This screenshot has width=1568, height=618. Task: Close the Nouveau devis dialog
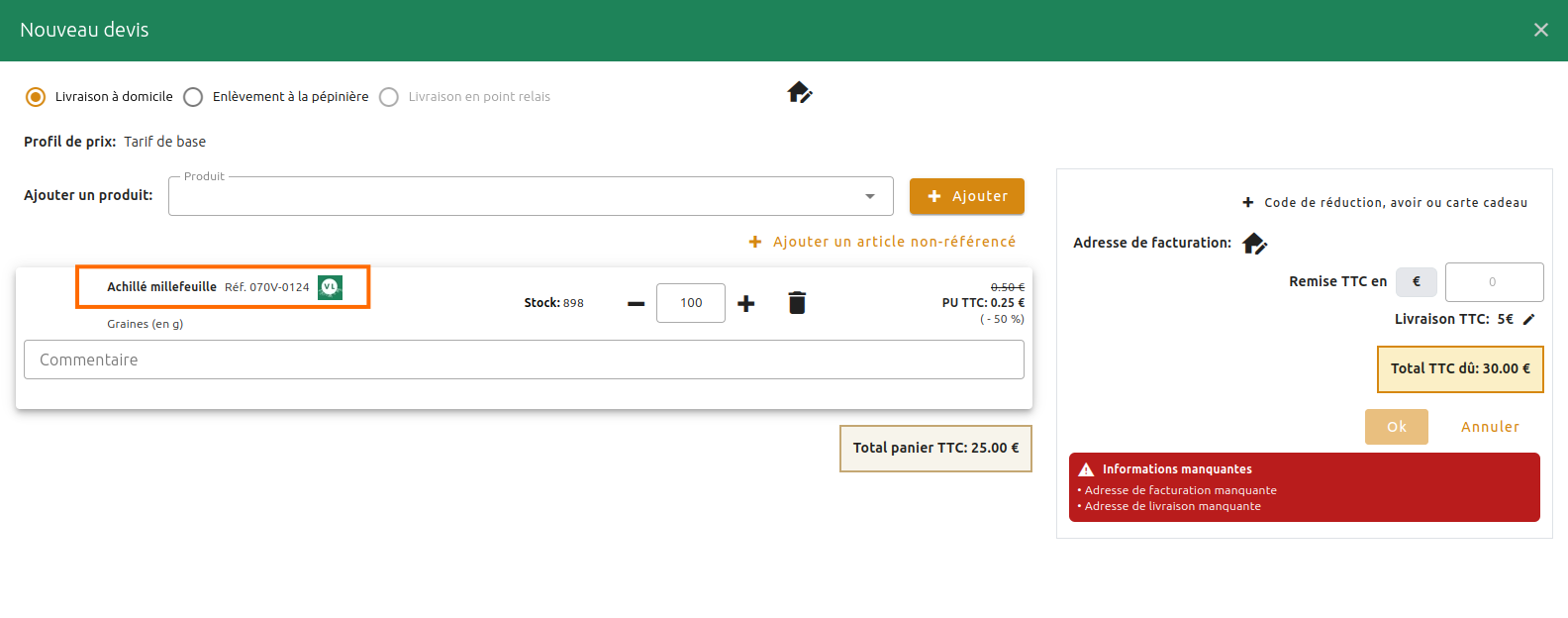1540,30
